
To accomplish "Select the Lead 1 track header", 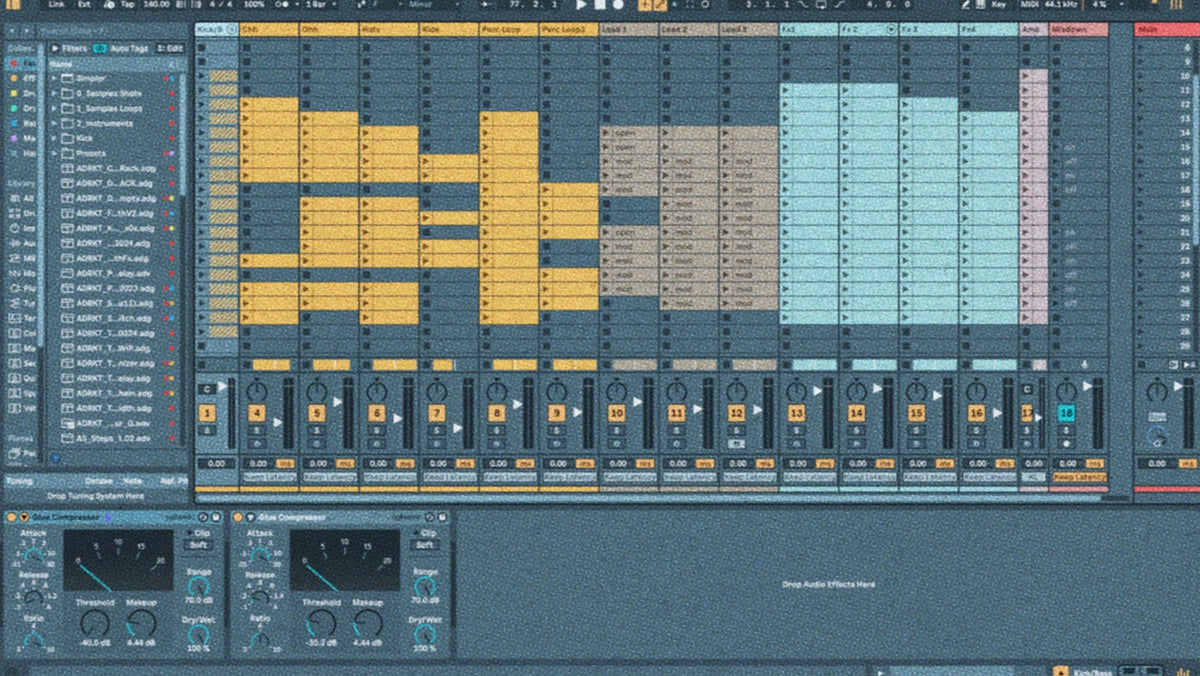I will click(x=628, y=30).
